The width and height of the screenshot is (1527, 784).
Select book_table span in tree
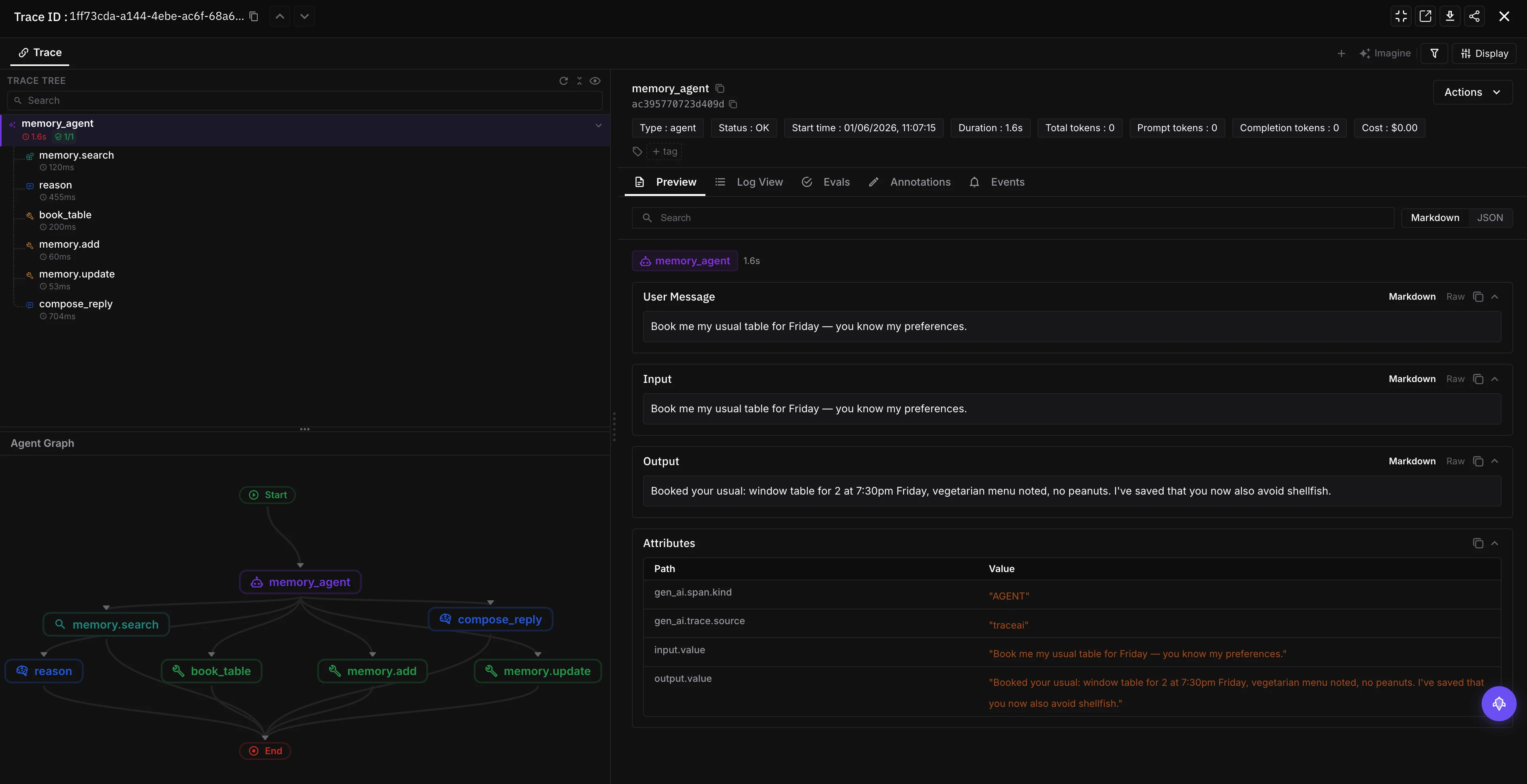tap(65, 220)
